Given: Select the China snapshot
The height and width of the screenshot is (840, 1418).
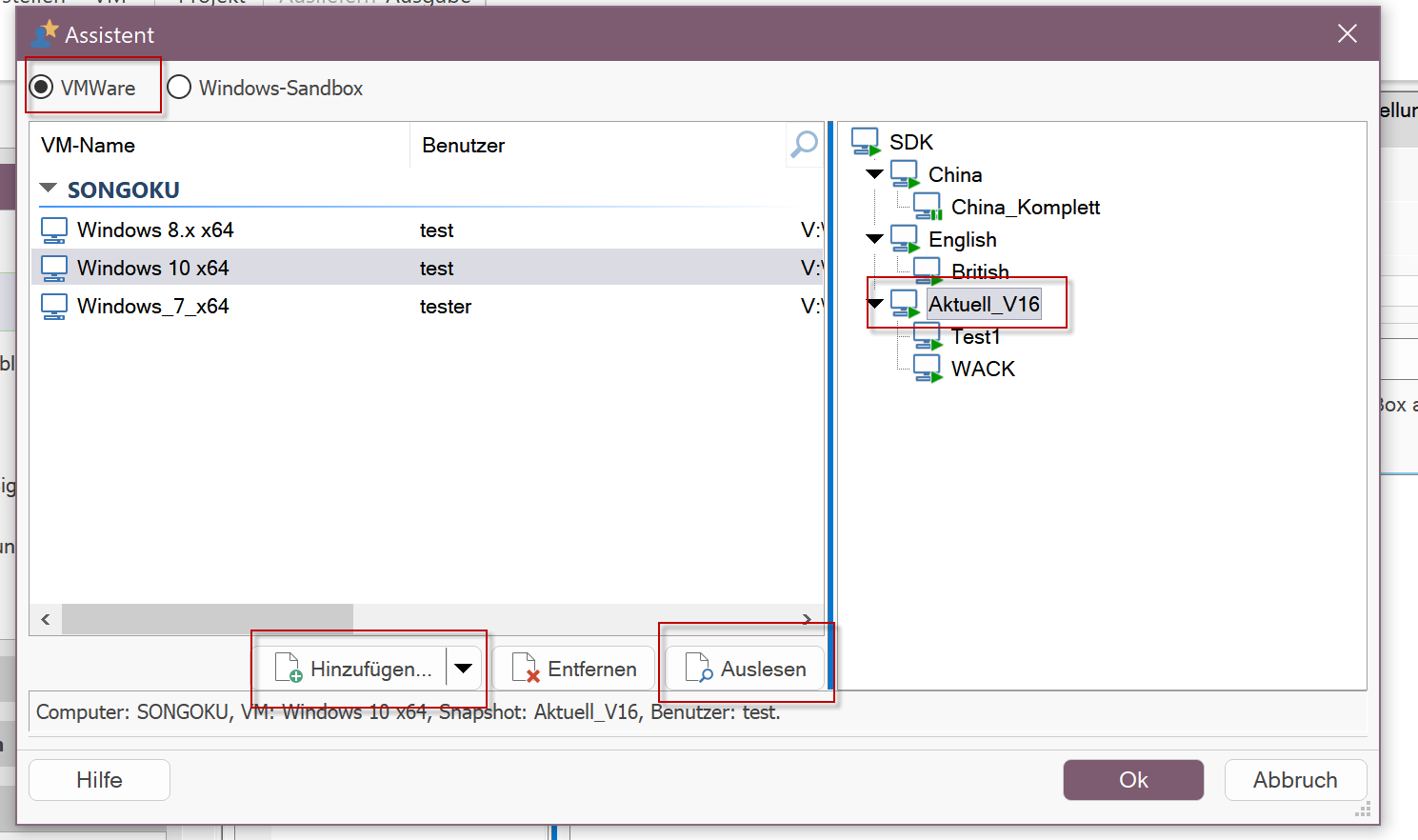Looking at the screenshot, I should click(955, 174).
